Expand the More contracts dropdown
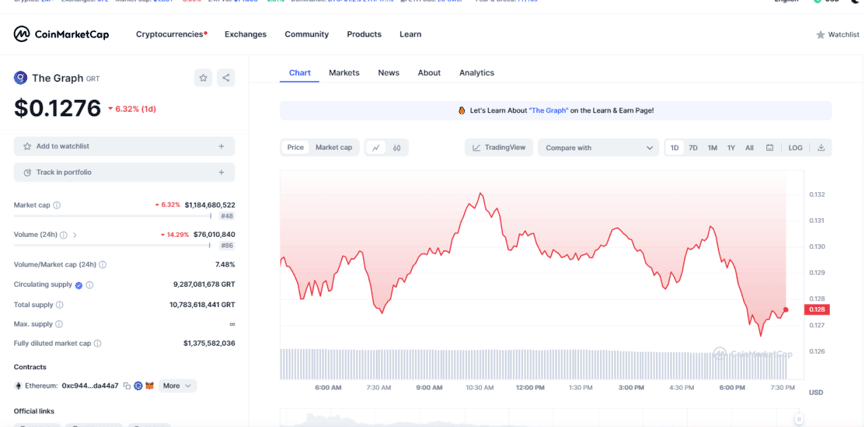 [x=177, y=386]
